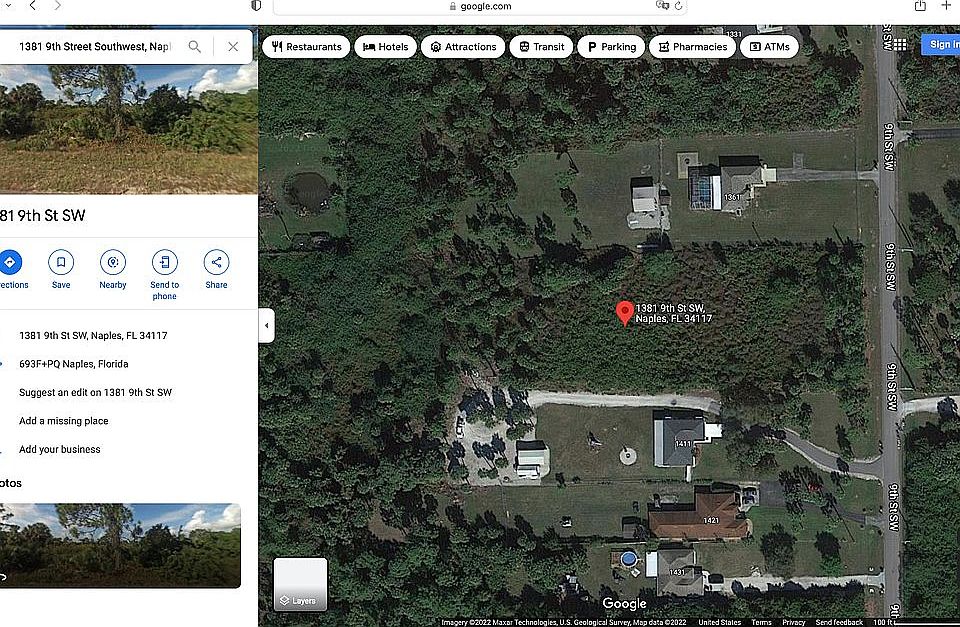
Task: Click Add a missing place
Action: (x=64, y=421)
